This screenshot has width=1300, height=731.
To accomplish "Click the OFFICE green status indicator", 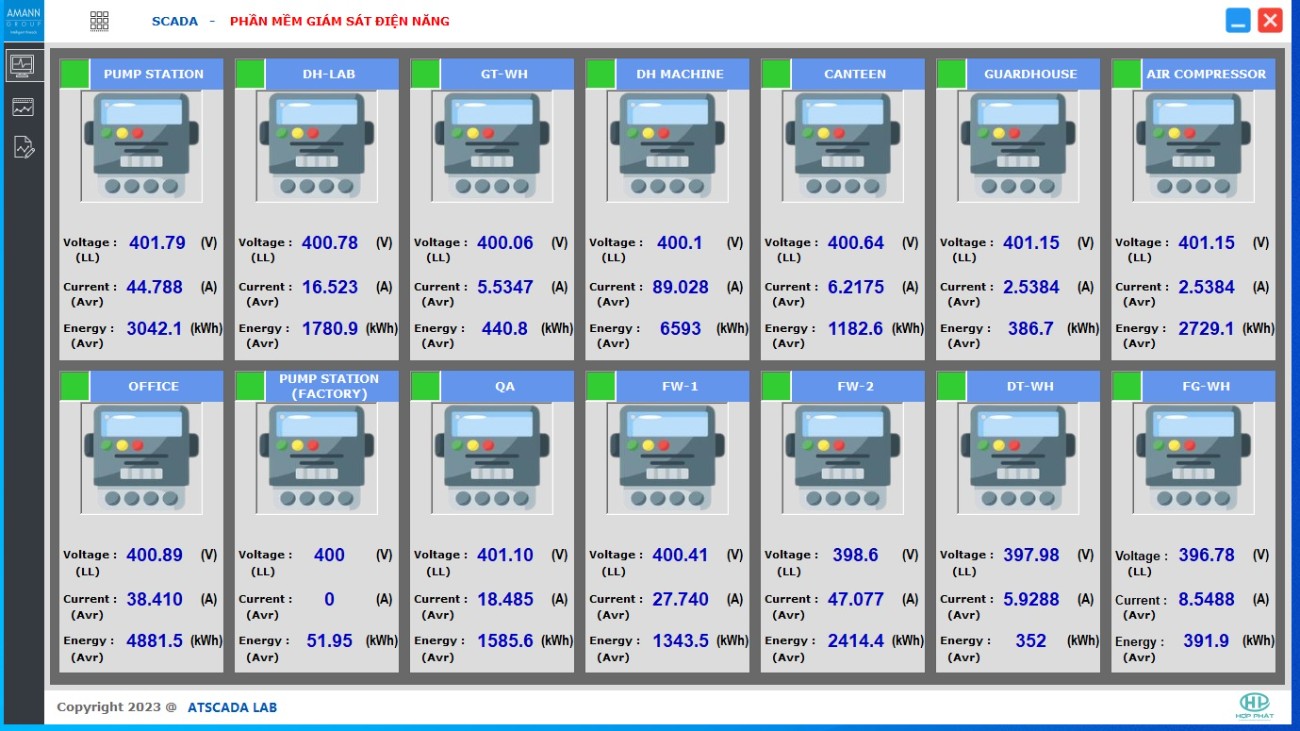I will tap(75, 386).
